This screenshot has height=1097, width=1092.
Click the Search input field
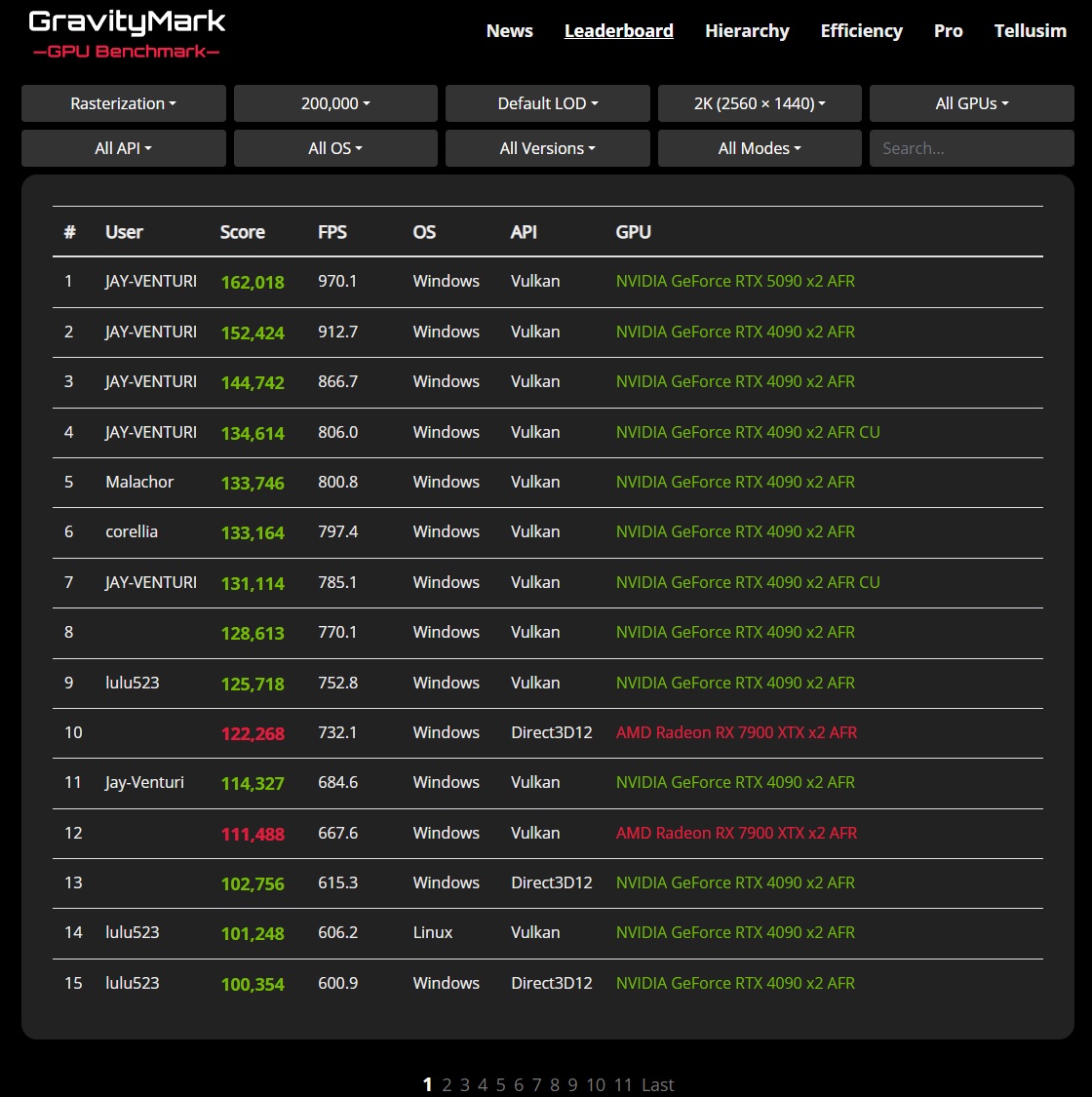click(971, 148)
